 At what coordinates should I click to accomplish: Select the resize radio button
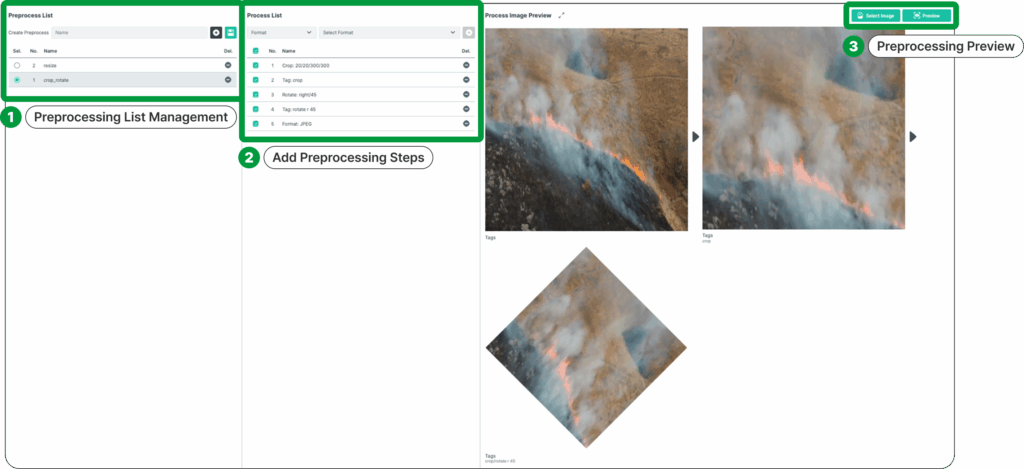(x=17, y=65)
